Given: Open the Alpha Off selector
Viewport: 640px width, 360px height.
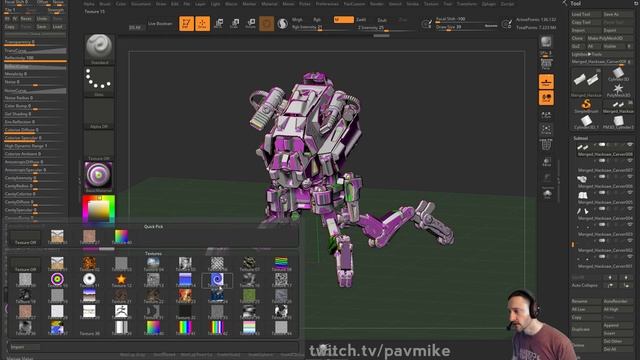Looking at the screenshot, I should [x=99, y=114].
